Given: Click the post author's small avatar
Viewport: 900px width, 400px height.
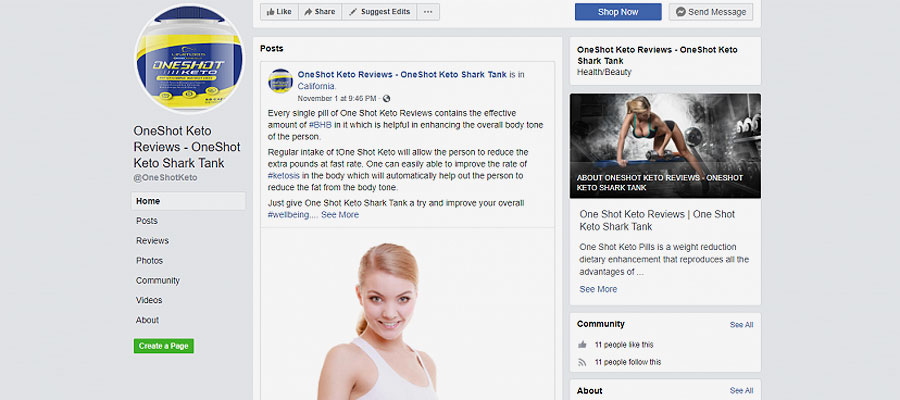Looking at the screenshot, I should coord(280,80).
